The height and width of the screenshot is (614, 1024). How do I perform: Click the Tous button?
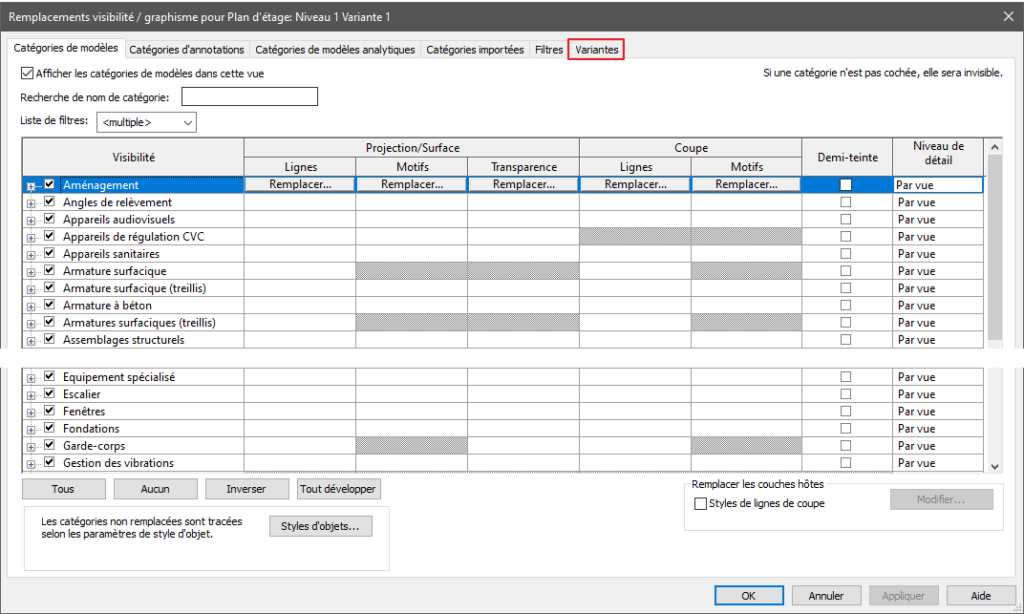click(63, 489)
